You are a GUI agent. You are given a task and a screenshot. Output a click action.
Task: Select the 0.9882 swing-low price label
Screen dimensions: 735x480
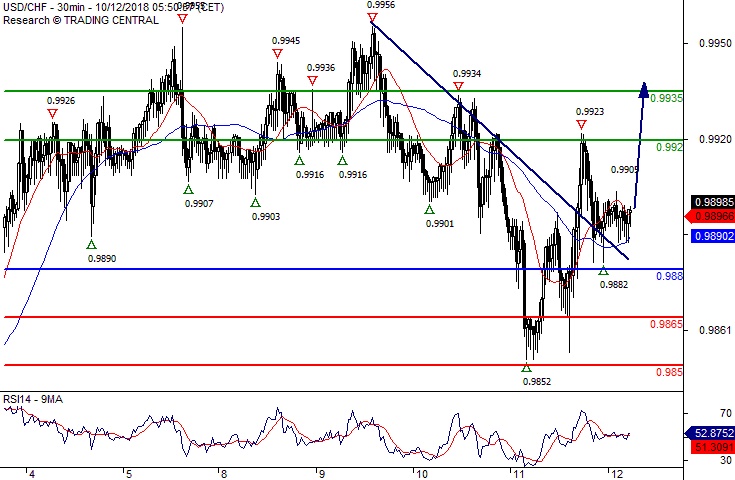pyautogui.click(x=614, y=285)
